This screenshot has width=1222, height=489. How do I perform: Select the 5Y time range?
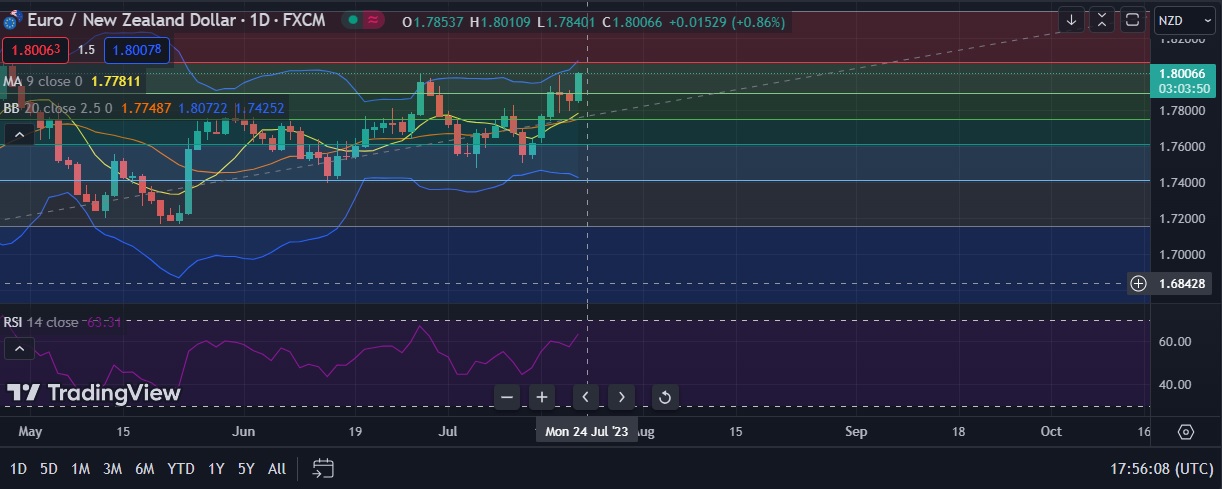pos(246,468)
